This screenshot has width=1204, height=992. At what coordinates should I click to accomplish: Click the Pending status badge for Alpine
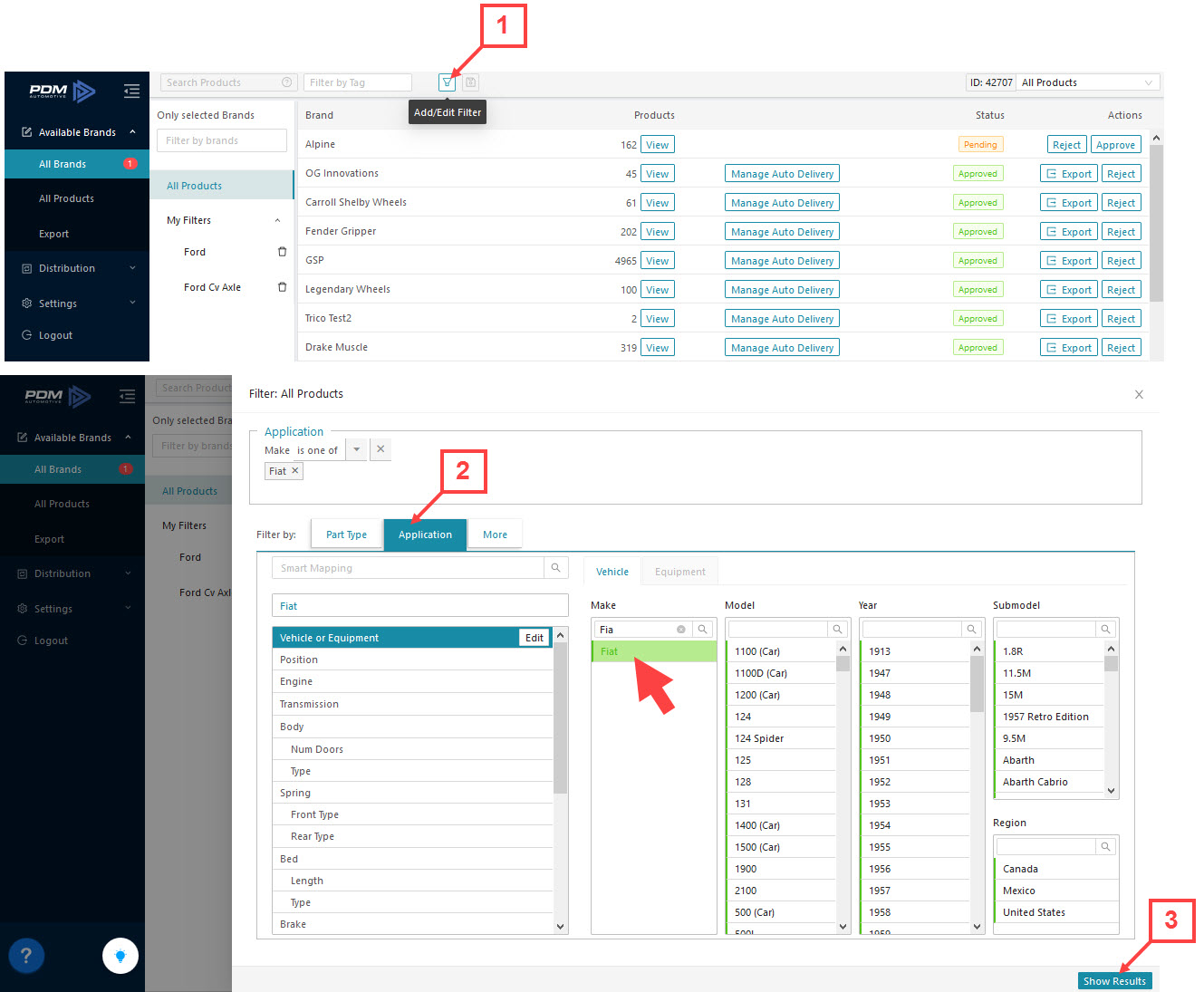point(980,145)
